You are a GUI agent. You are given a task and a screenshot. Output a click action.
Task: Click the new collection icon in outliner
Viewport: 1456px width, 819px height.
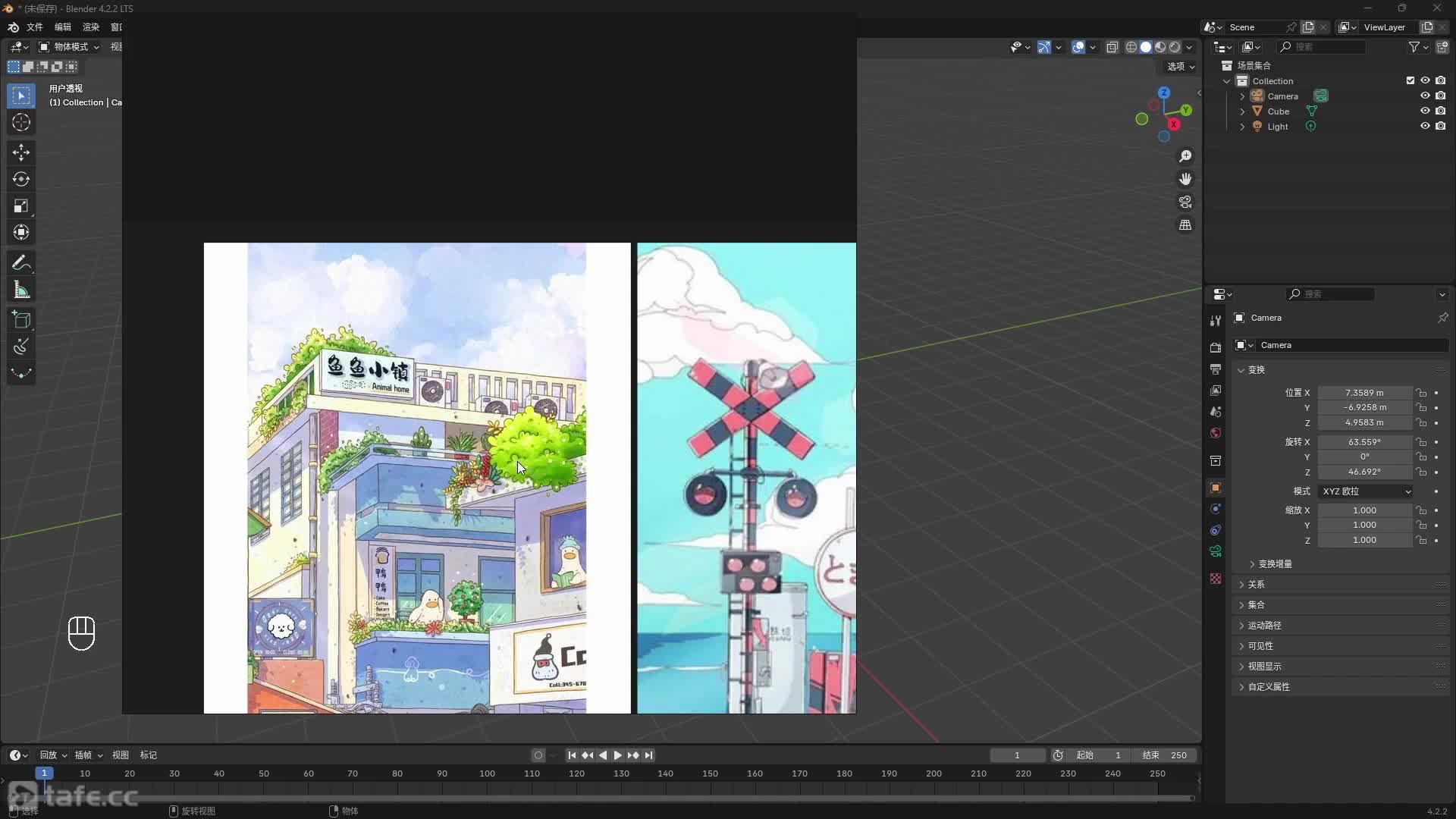coord(1442,47)
